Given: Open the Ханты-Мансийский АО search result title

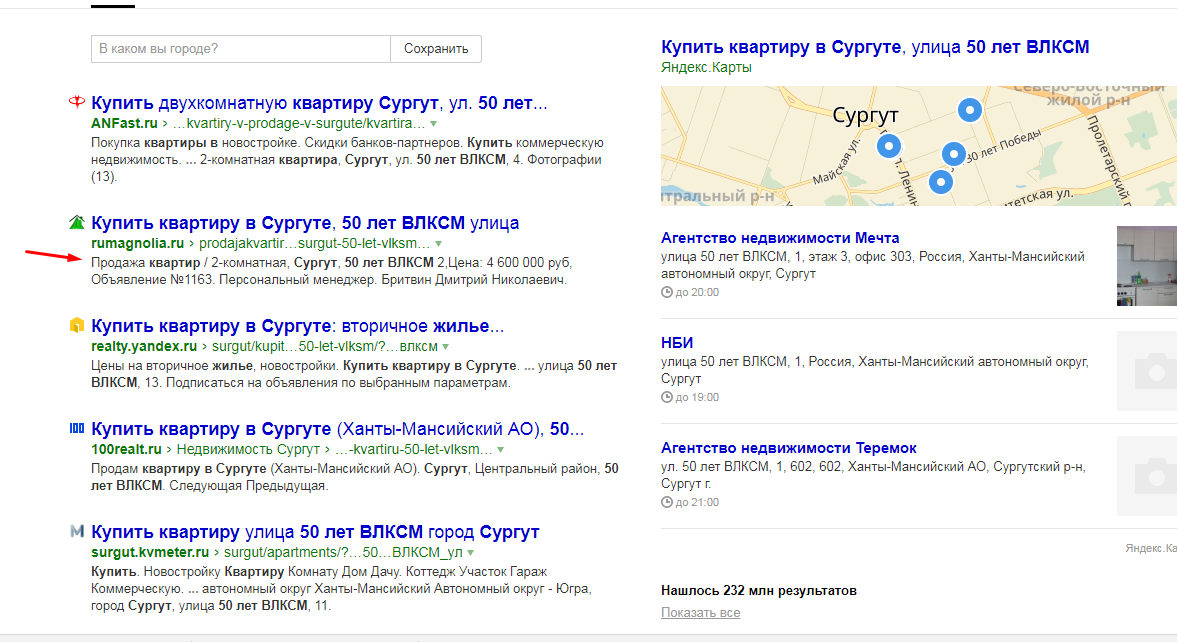Looking at the screenshot, I should (x=337, y=429).
